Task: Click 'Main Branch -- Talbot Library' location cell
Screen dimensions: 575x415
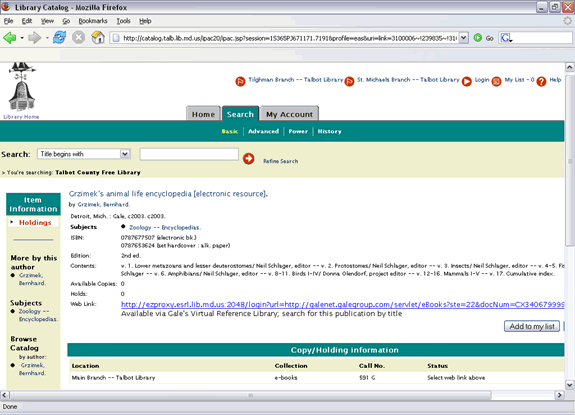Action: point(113,377)
